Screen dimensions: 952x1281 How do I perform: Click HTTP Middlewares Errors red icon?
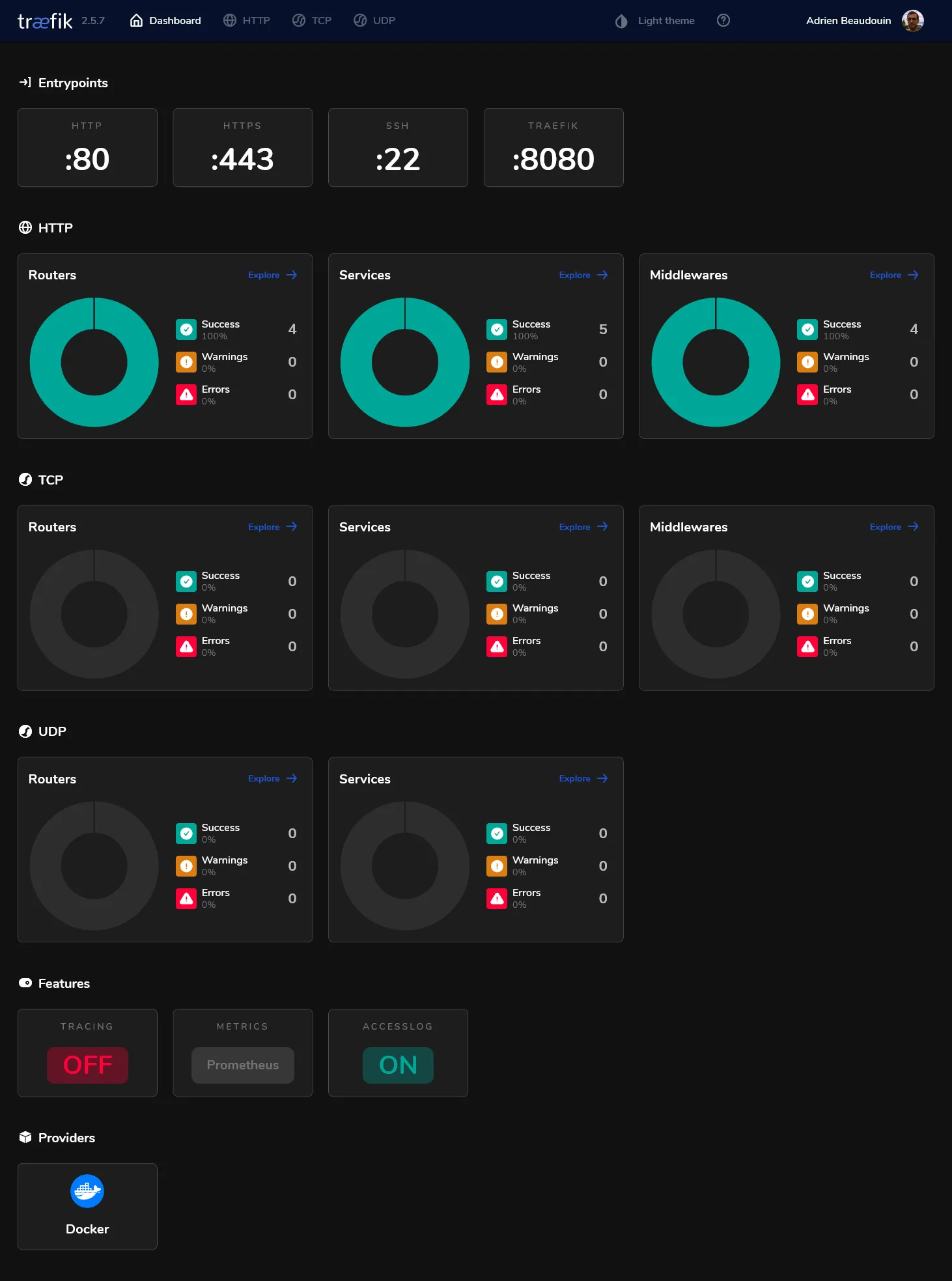(807, 395)
